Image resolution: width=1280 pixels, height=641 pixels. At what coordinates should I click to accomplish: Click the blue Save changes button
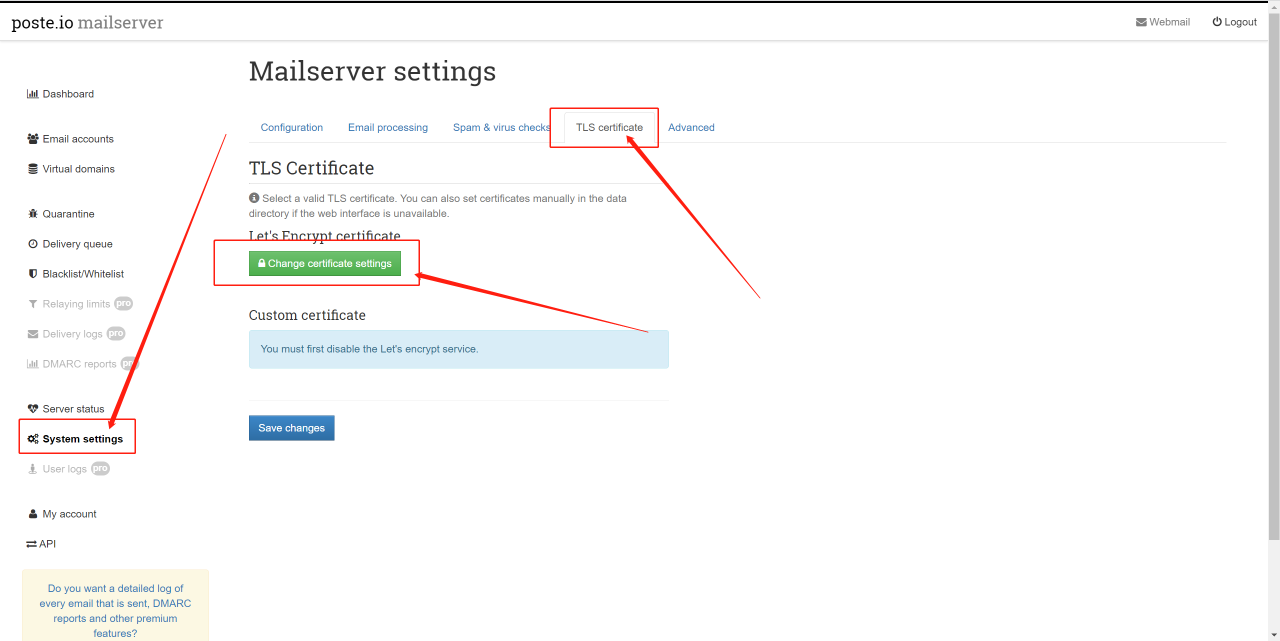coord(291,428)
